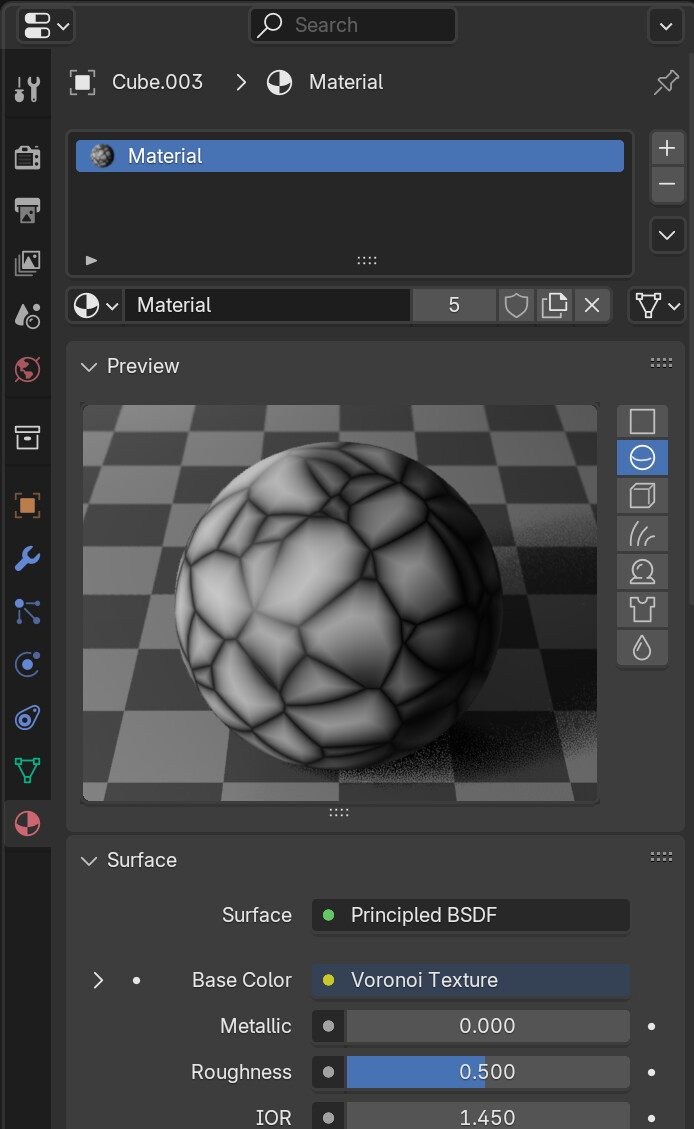The image size is (694, 1129).
Task: Click the properties Search field
Action: (x=353, y=25)
